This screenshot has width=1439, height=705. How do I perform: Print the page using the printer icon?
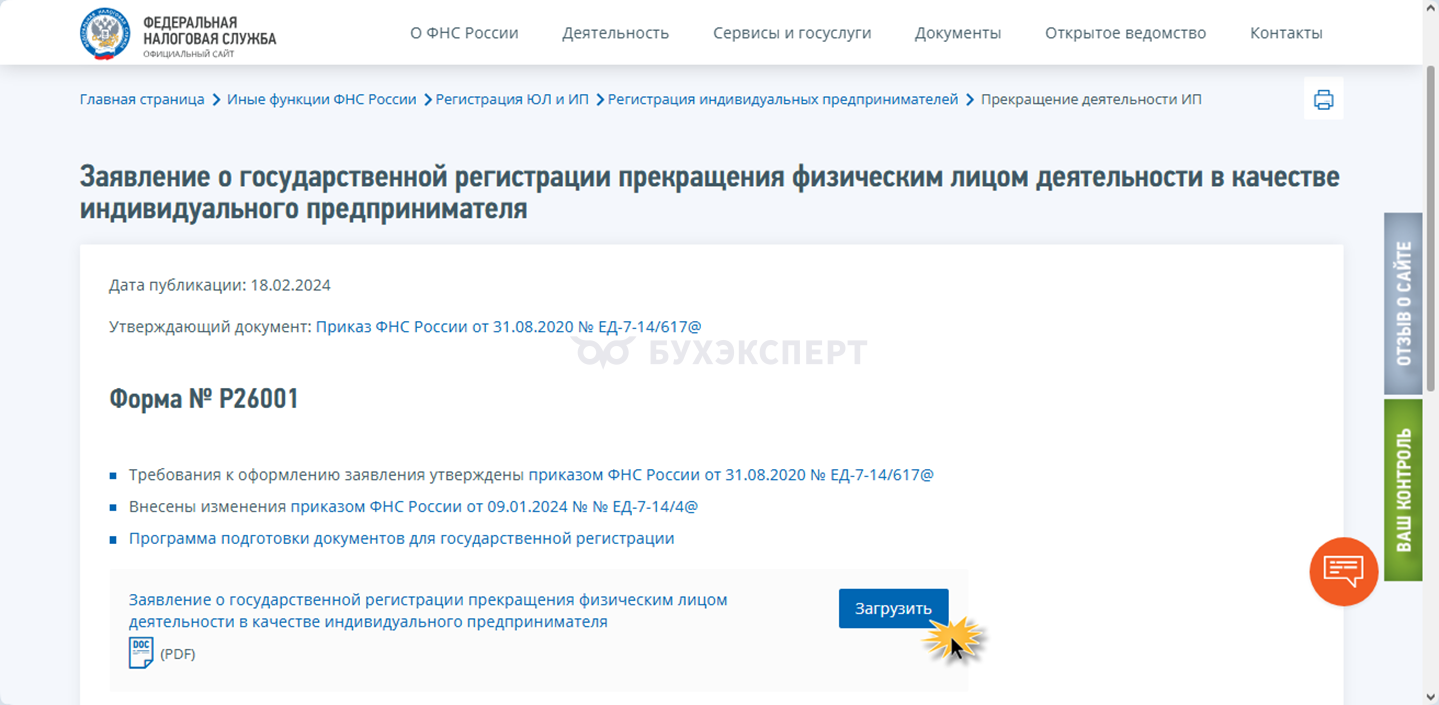coord(1323,99)
